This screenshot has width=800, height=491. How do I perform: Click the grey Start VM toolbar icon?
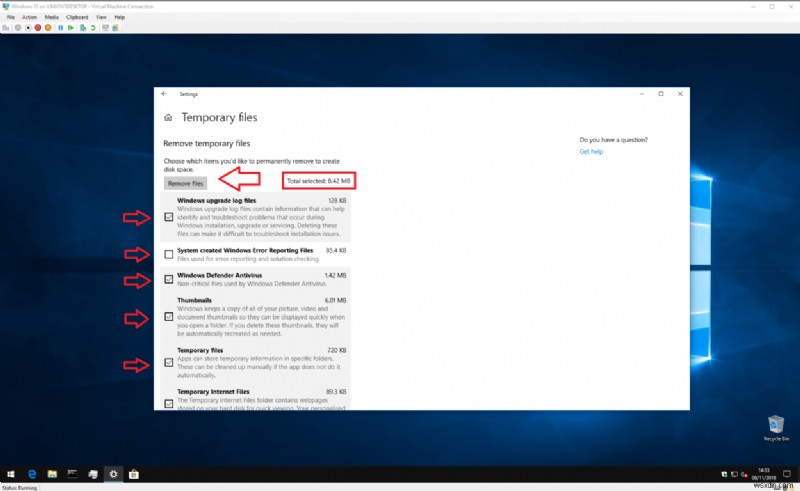point(18,28)
